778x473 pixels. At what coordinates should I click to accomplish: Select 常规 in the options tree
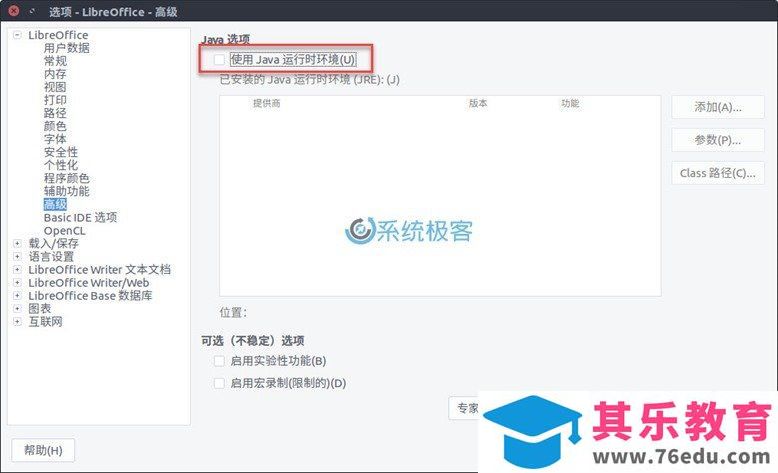click(55, 61)
